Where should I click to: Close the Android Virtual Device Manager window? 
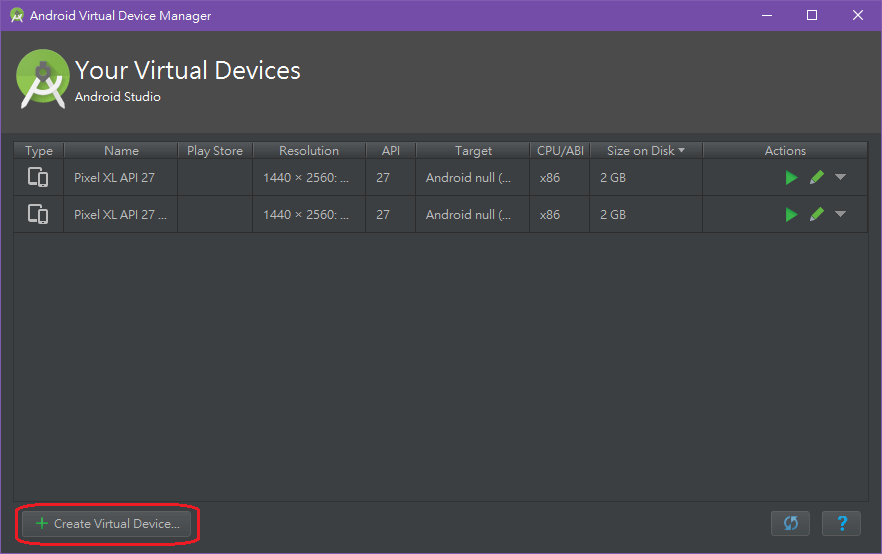point(857,15)
